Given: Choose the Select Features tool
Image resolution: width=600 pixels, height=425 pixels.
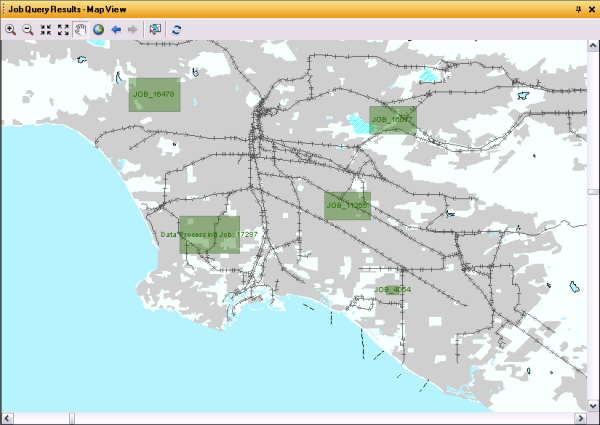Looking at the screenshot, I should pyautogui.click(x=155, y=30).
